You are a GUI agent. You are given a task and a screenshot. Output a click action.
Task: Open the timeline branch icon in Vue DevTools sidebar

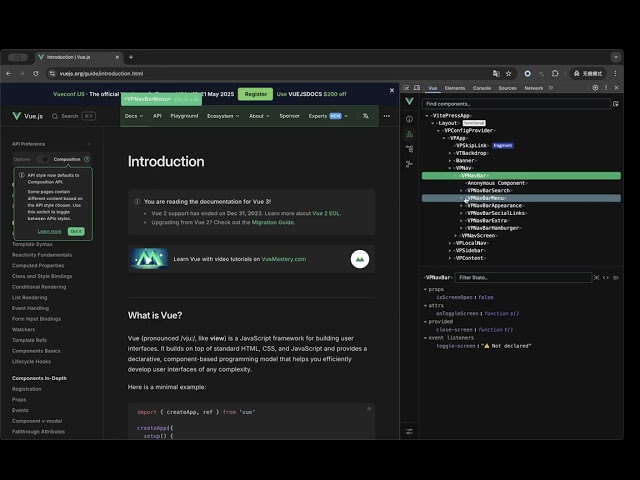point(409,164)
